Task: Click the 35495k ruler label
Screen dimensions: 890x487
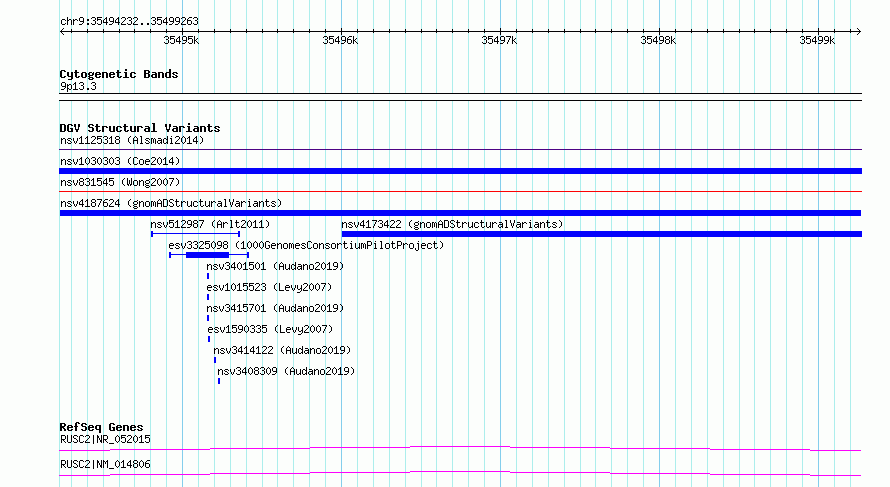Action: coord(181,40)
